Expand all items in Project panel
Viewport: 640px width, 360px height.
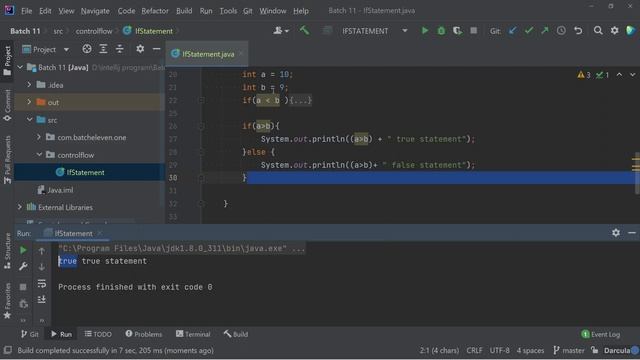(x=103, y=49)
